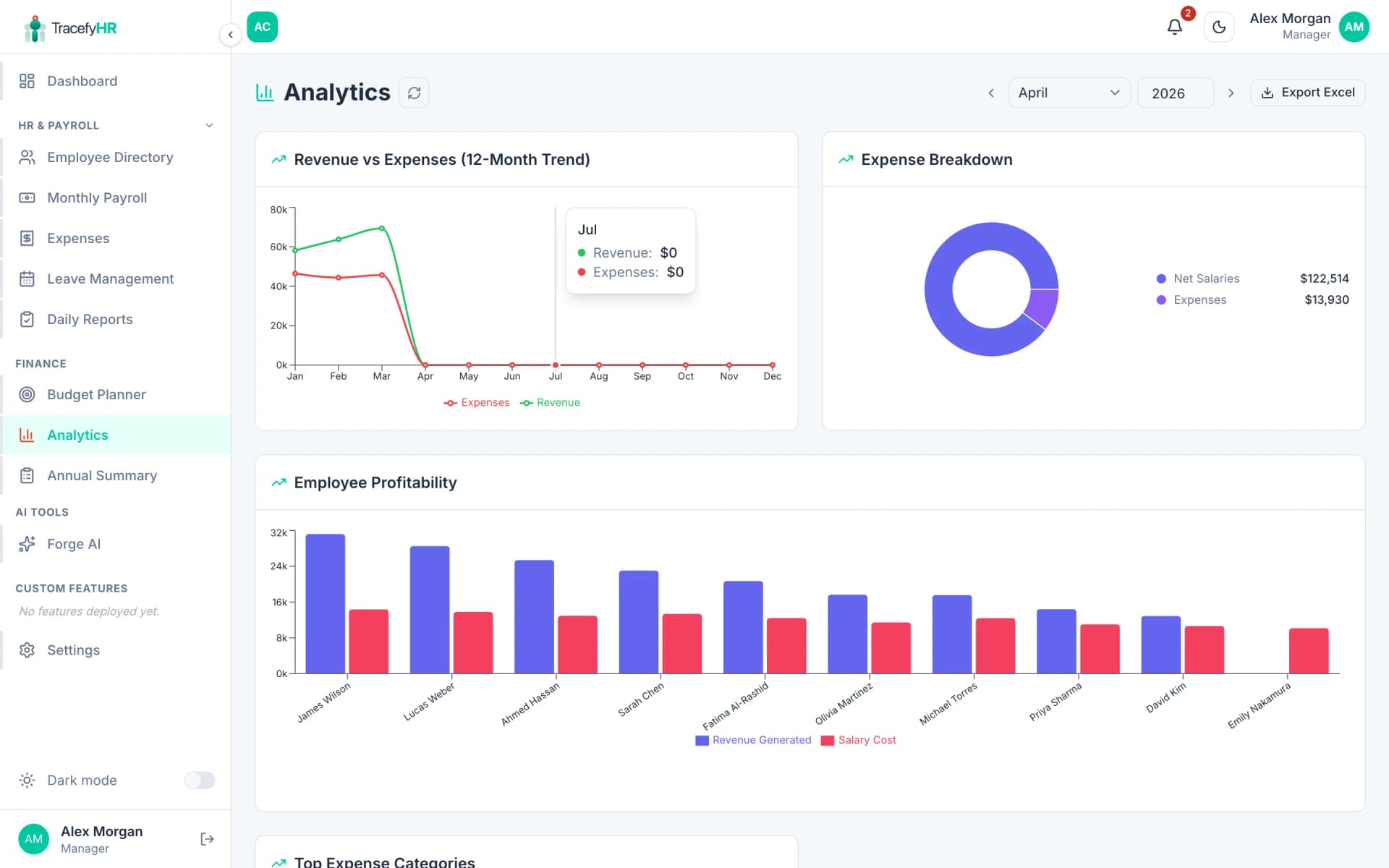Open the April month dropdown
Viewport: 1389px width, 868px height.
pos(1069,93)
